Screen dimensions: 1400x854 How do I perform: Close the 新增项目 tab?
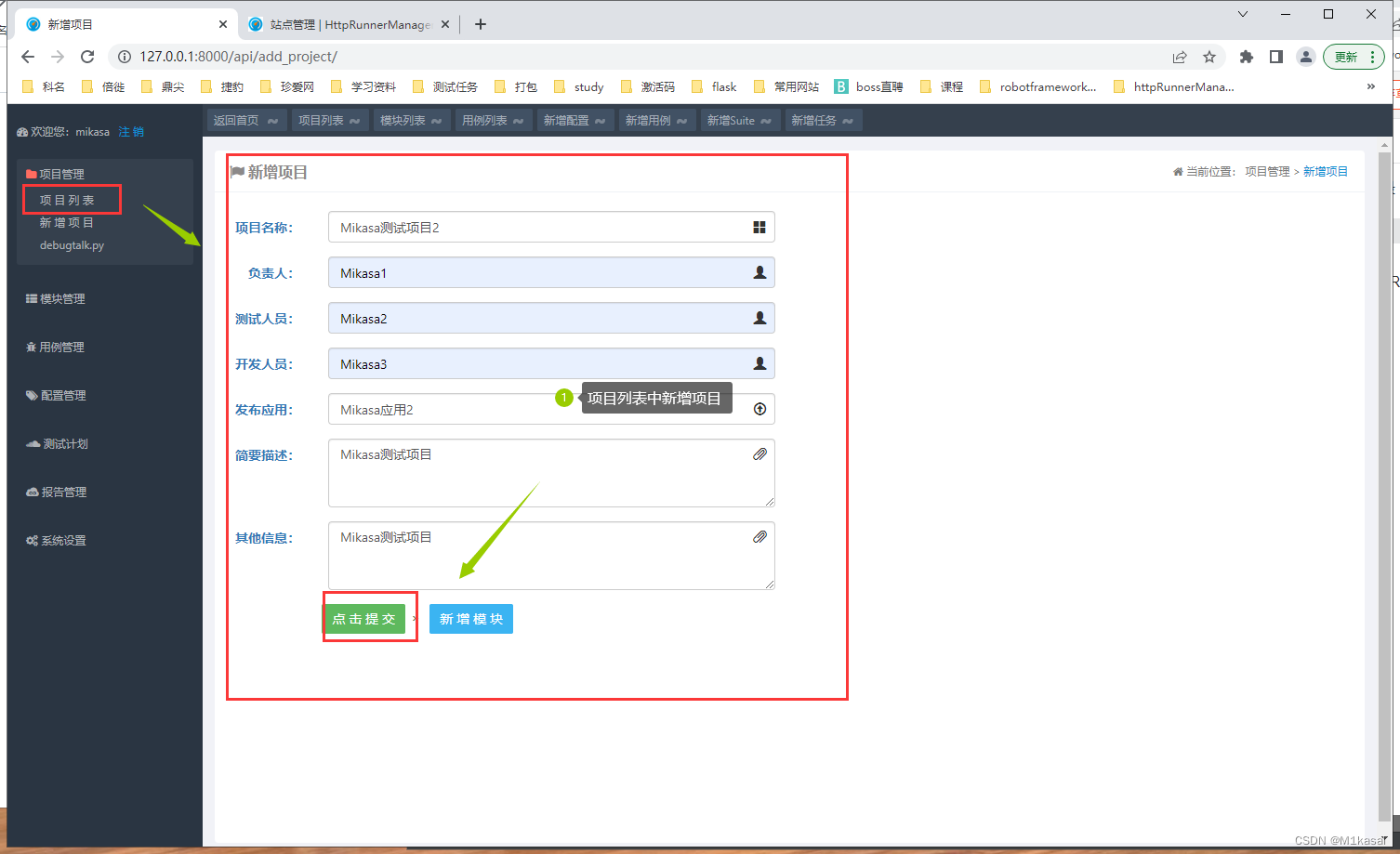pyautogui.click(x=223, y=24)
